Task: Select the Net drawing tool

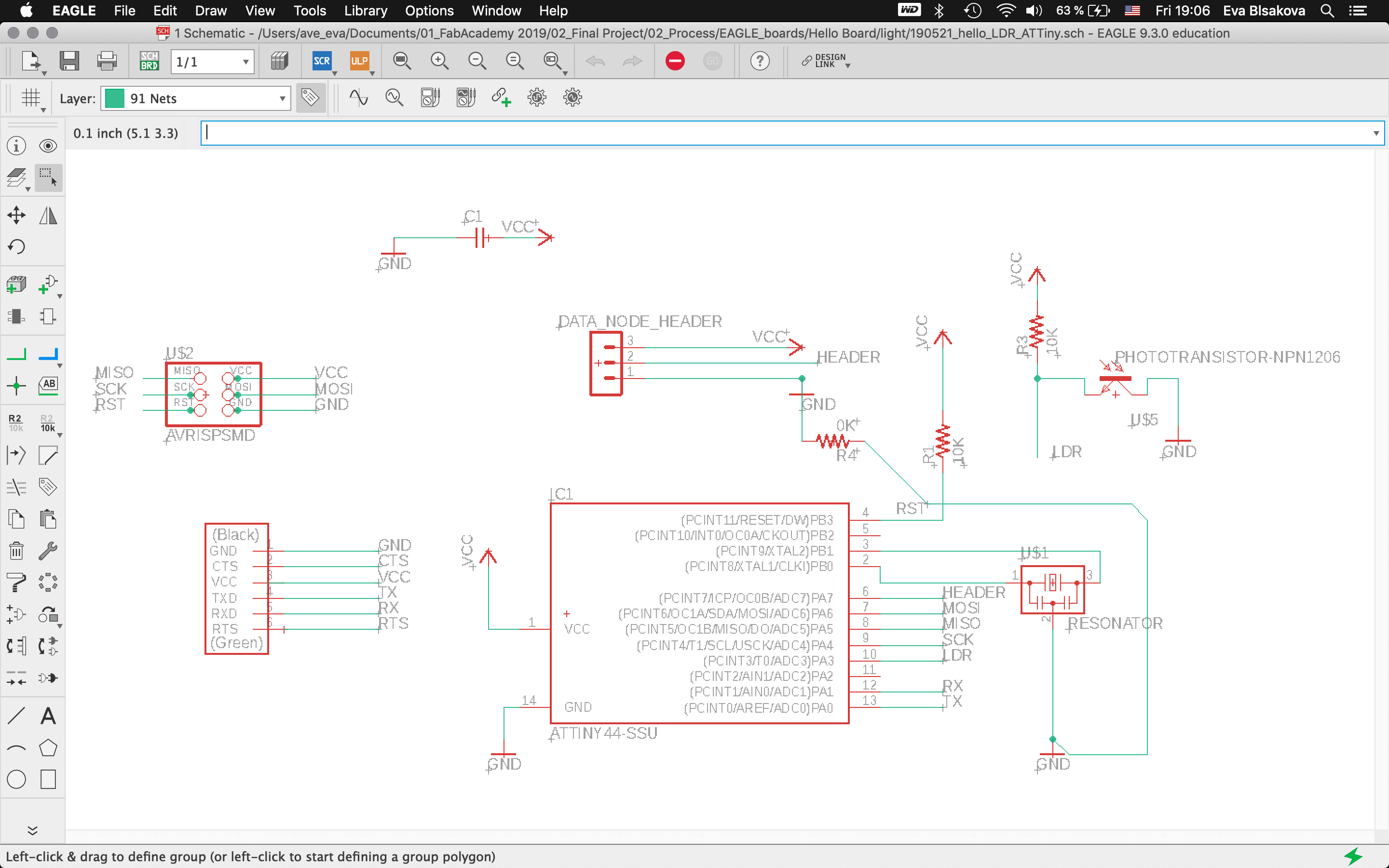Action: [x=16, y=354]
